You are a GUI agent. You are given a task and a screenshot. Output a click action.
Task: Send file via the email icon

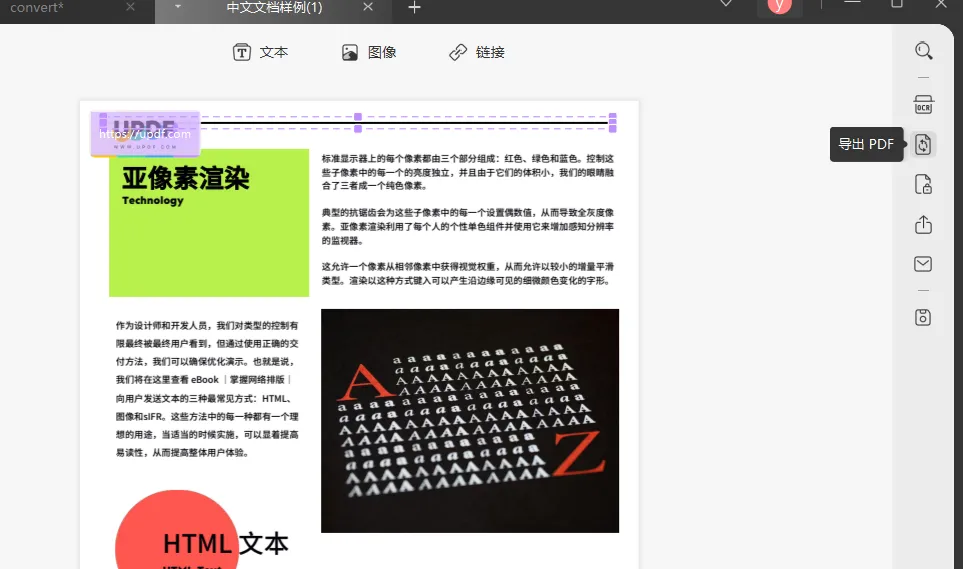(x=923, y=264)
